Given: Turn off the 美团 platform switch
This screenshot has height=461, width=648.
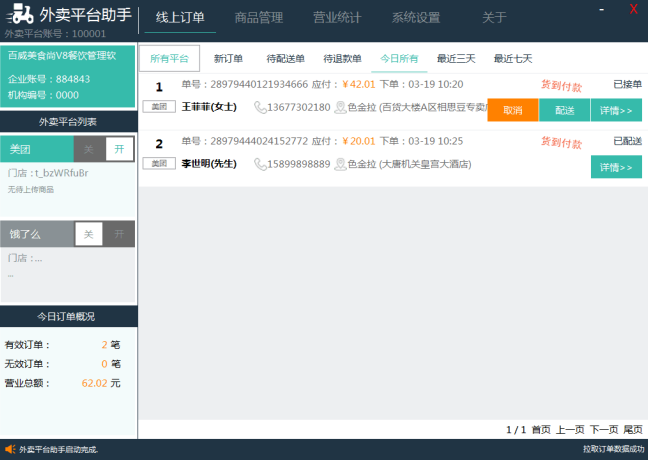Looking at the screenshot, I should (89, 149).
